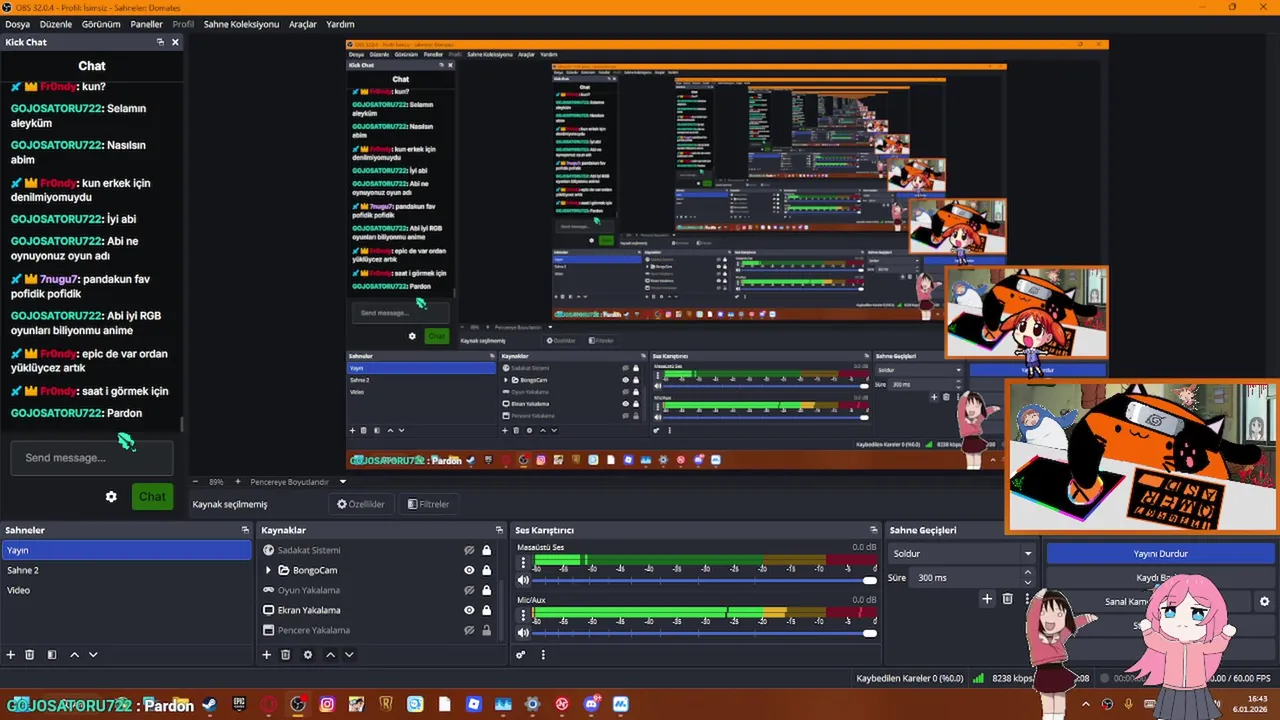Open the Araçlar menu

tap(303, 24)
